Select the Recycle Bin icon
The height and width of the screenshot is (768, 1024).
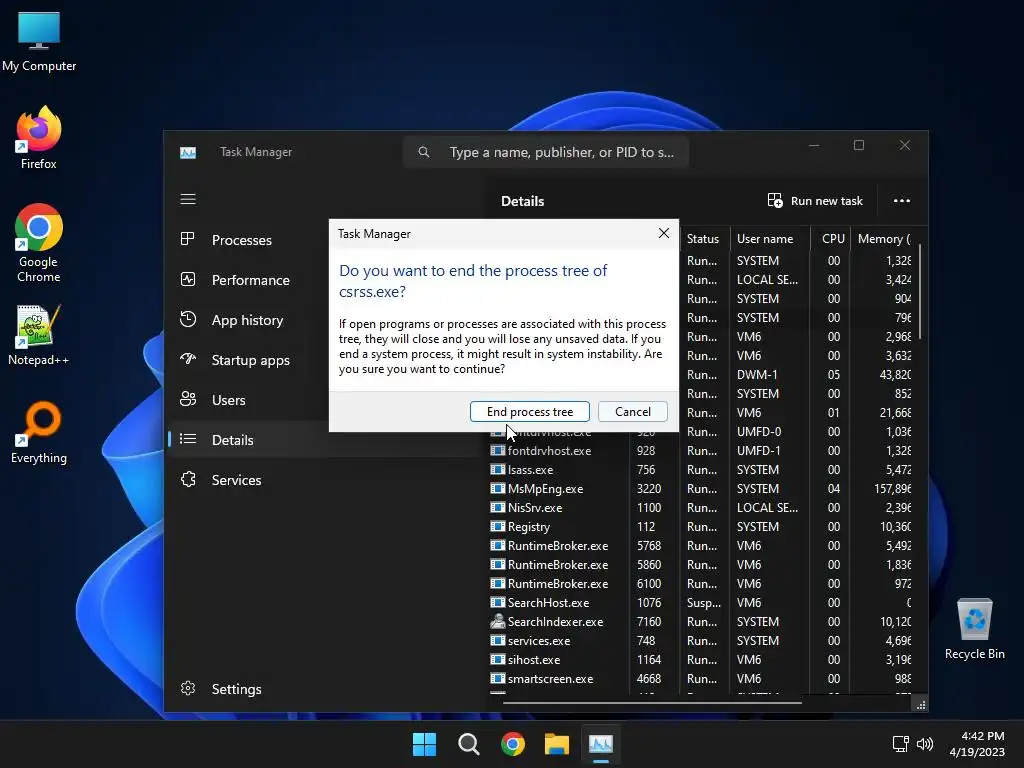pos(974,629)
